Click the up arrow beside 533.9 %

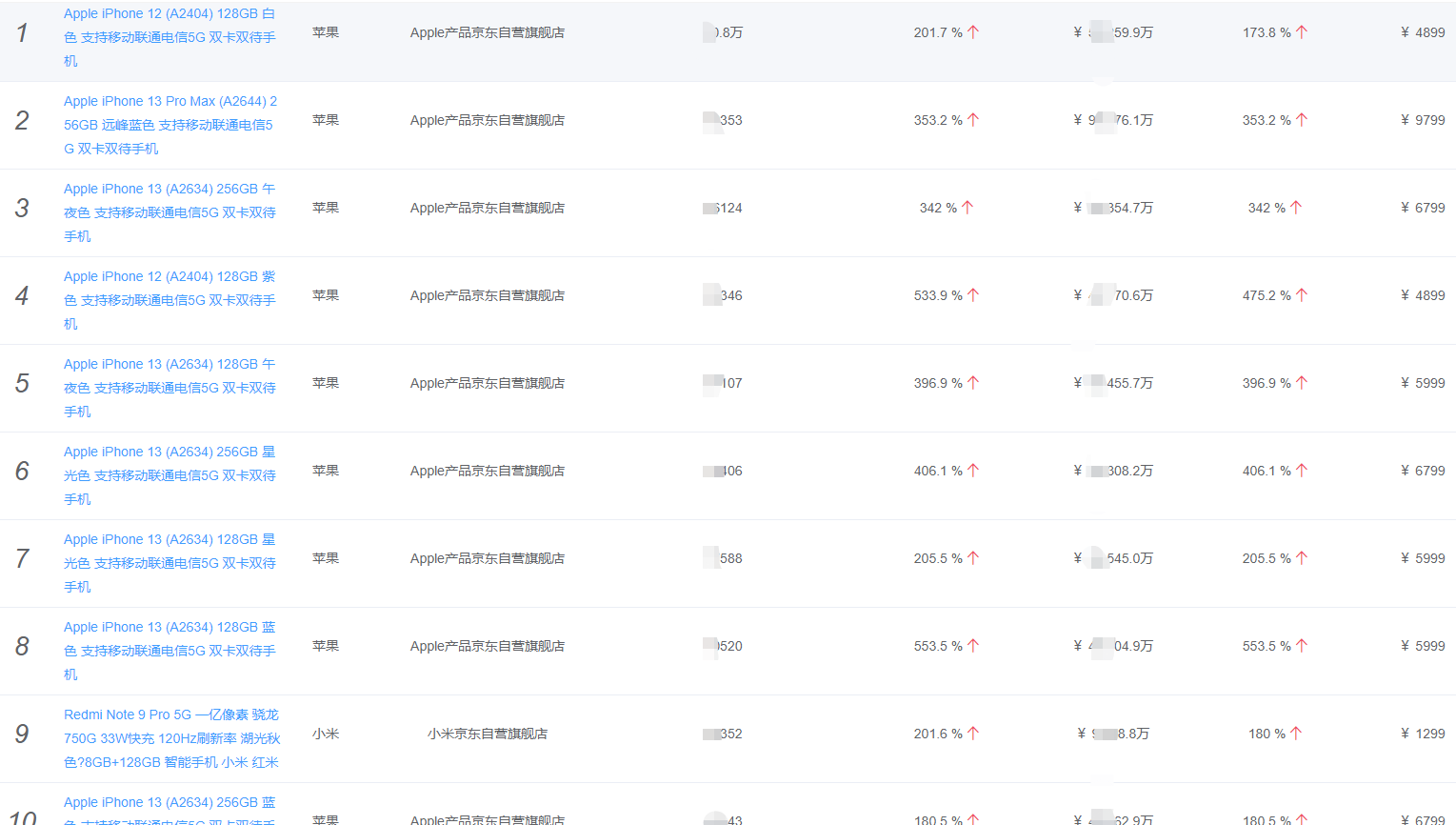[x=973, y=295]
